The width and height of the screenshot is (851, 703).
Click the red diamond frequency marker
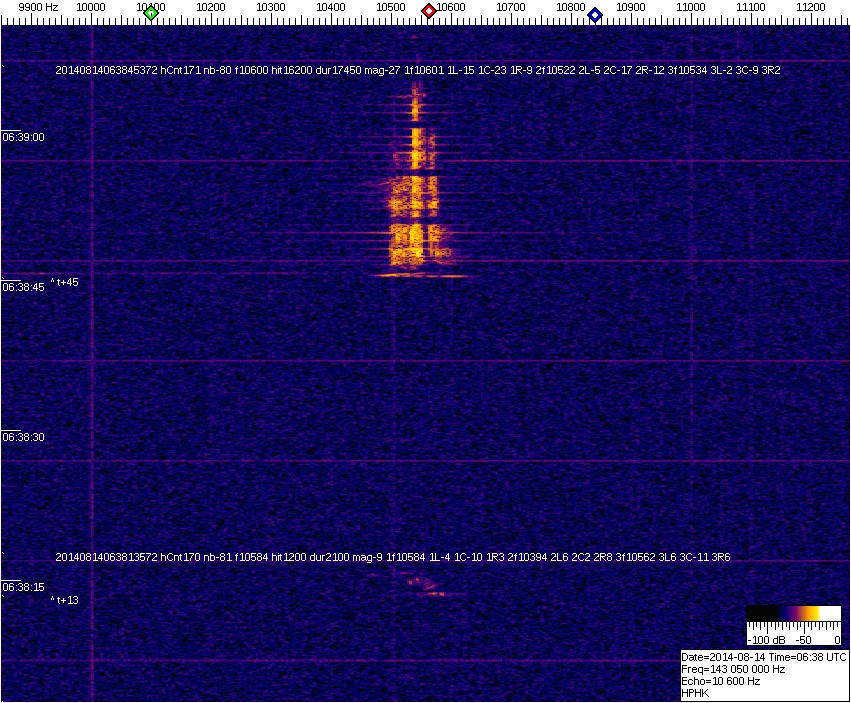429,11
